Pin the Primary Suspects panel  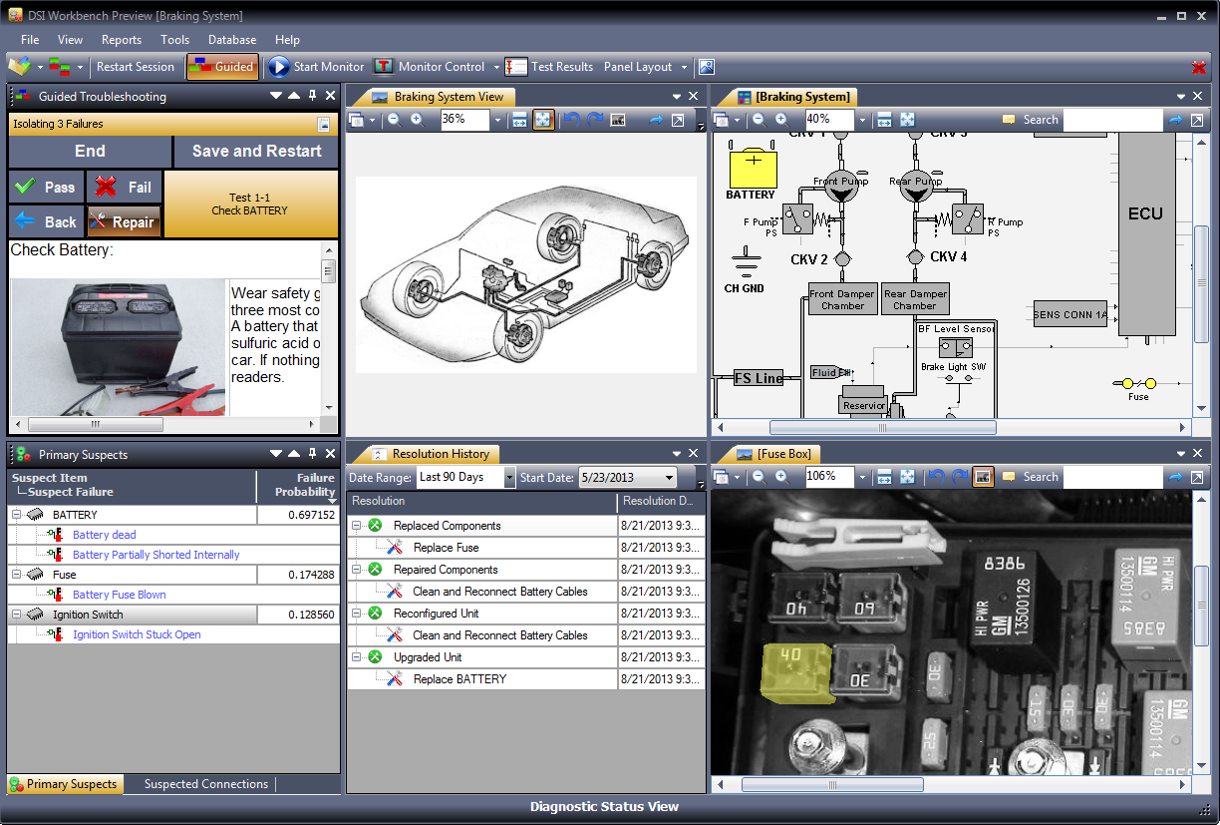click(x=312, y=454)
